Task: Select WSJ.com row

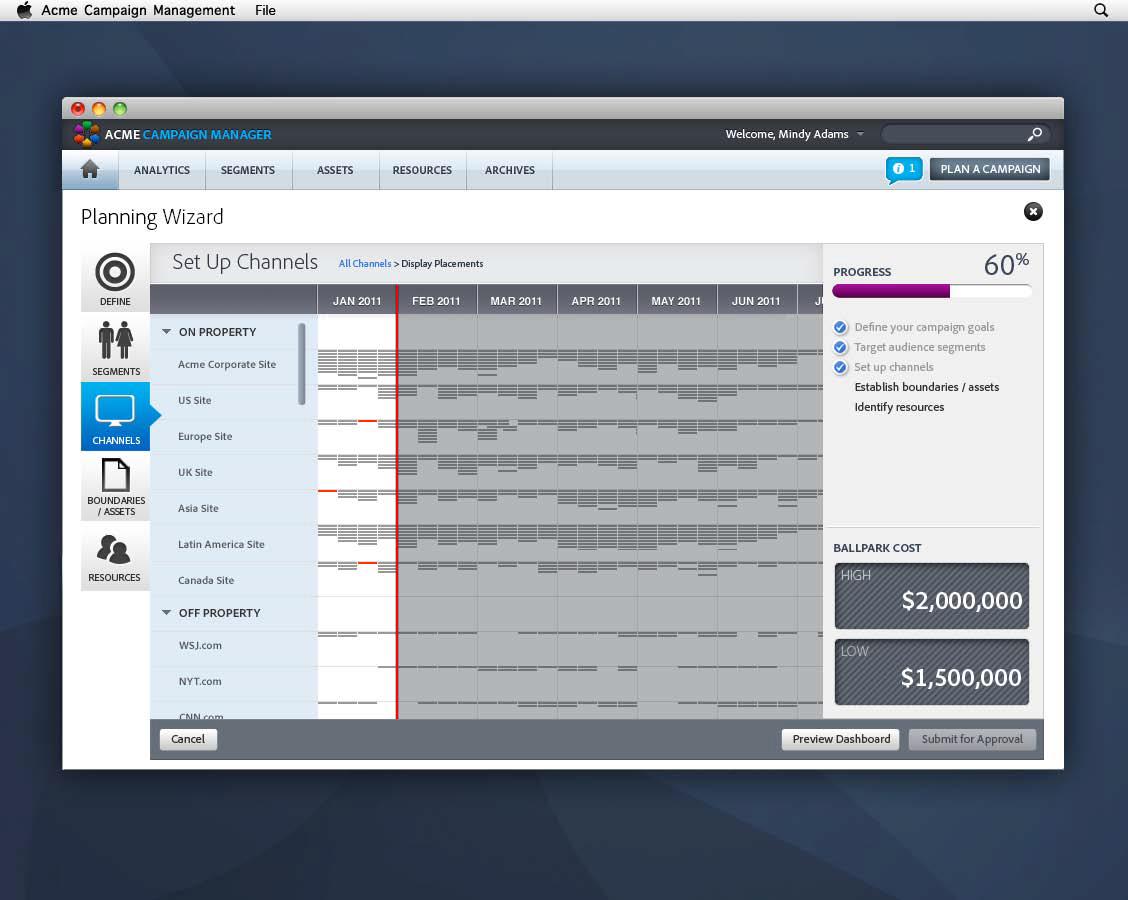Action: (234, 645)
